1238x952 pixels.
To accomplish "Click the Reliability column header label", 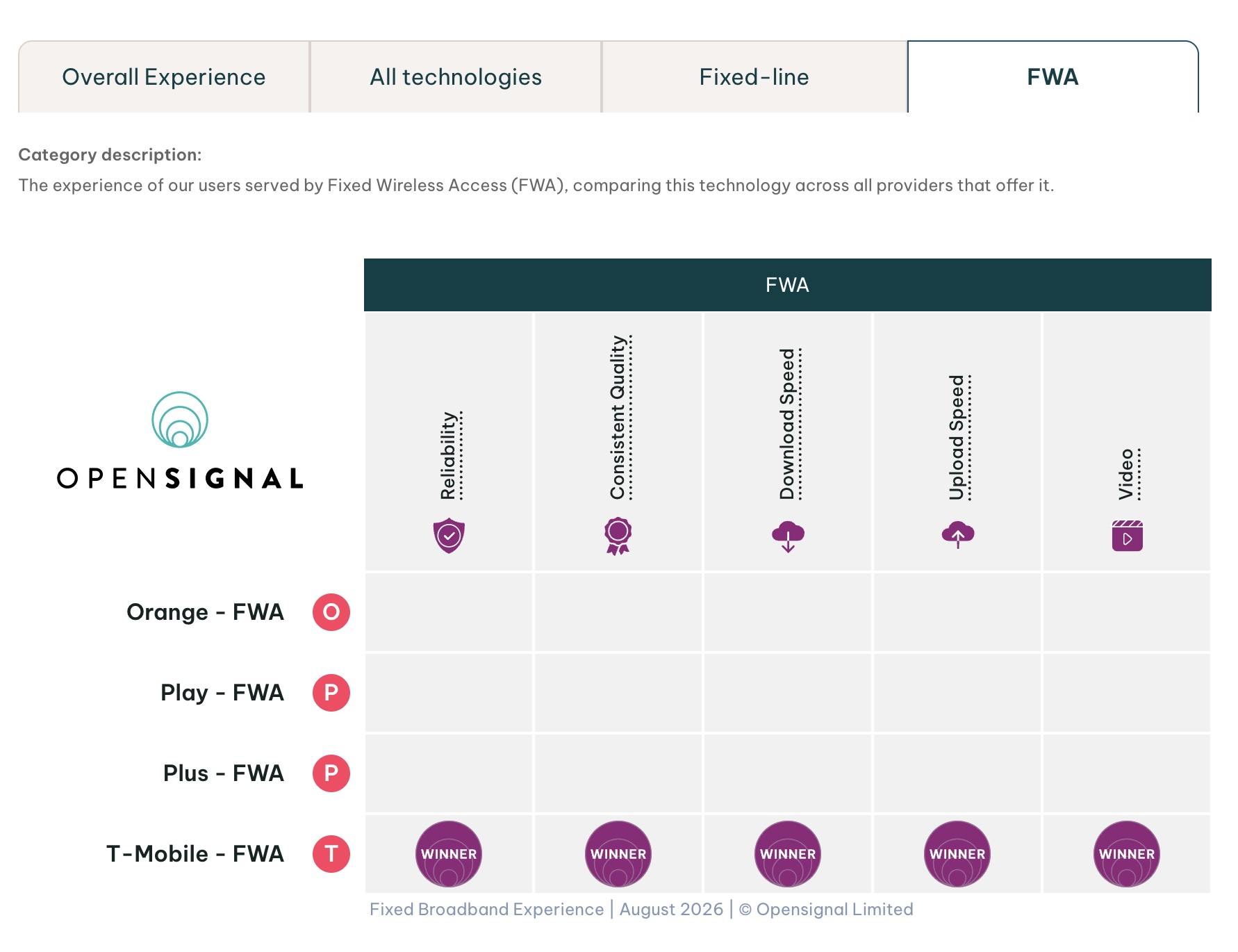I will 450,456.
